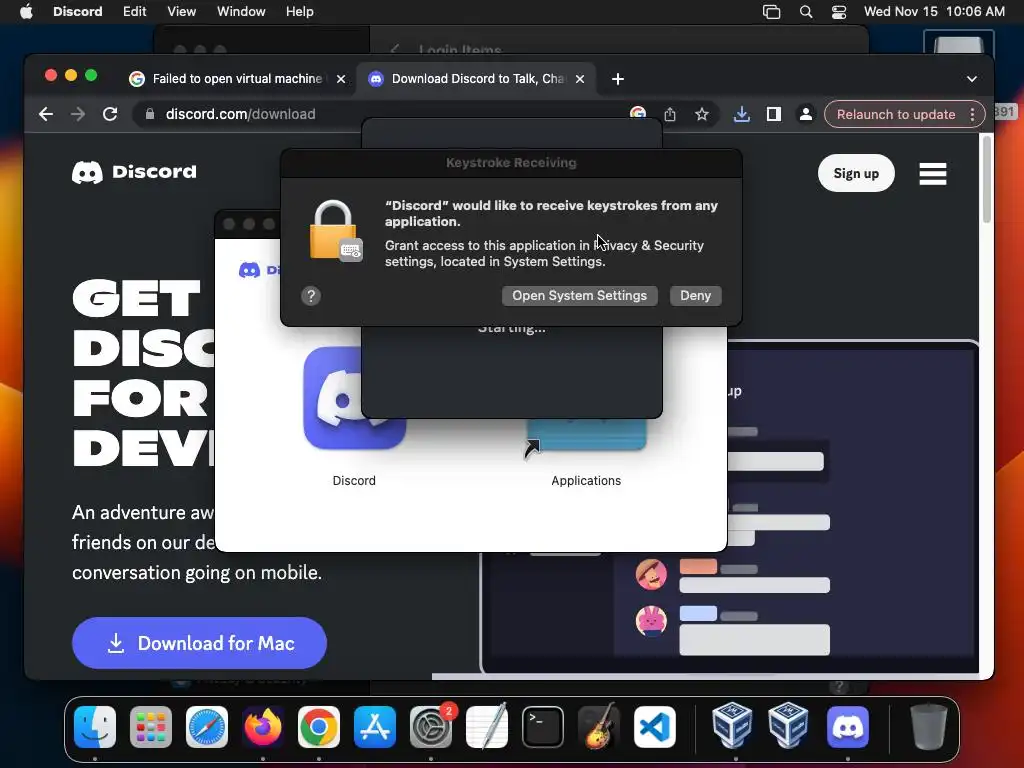The width and height of the screenshot is (1024, 768).
Task: Click Relaunch to update
Action: [896, 114]
